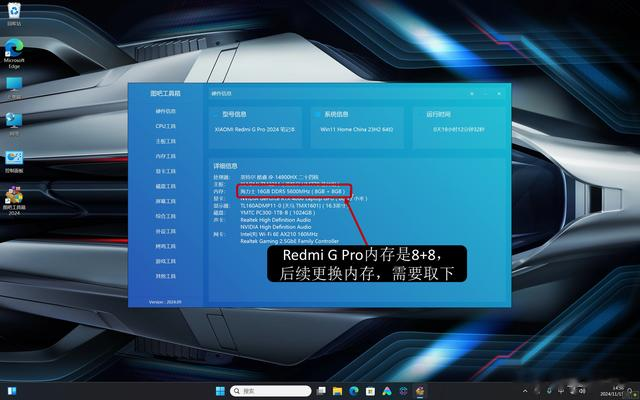Click the NVIDIA High Definition Audio row
This screenshot has height=400, width=640.
pos(276,227)
